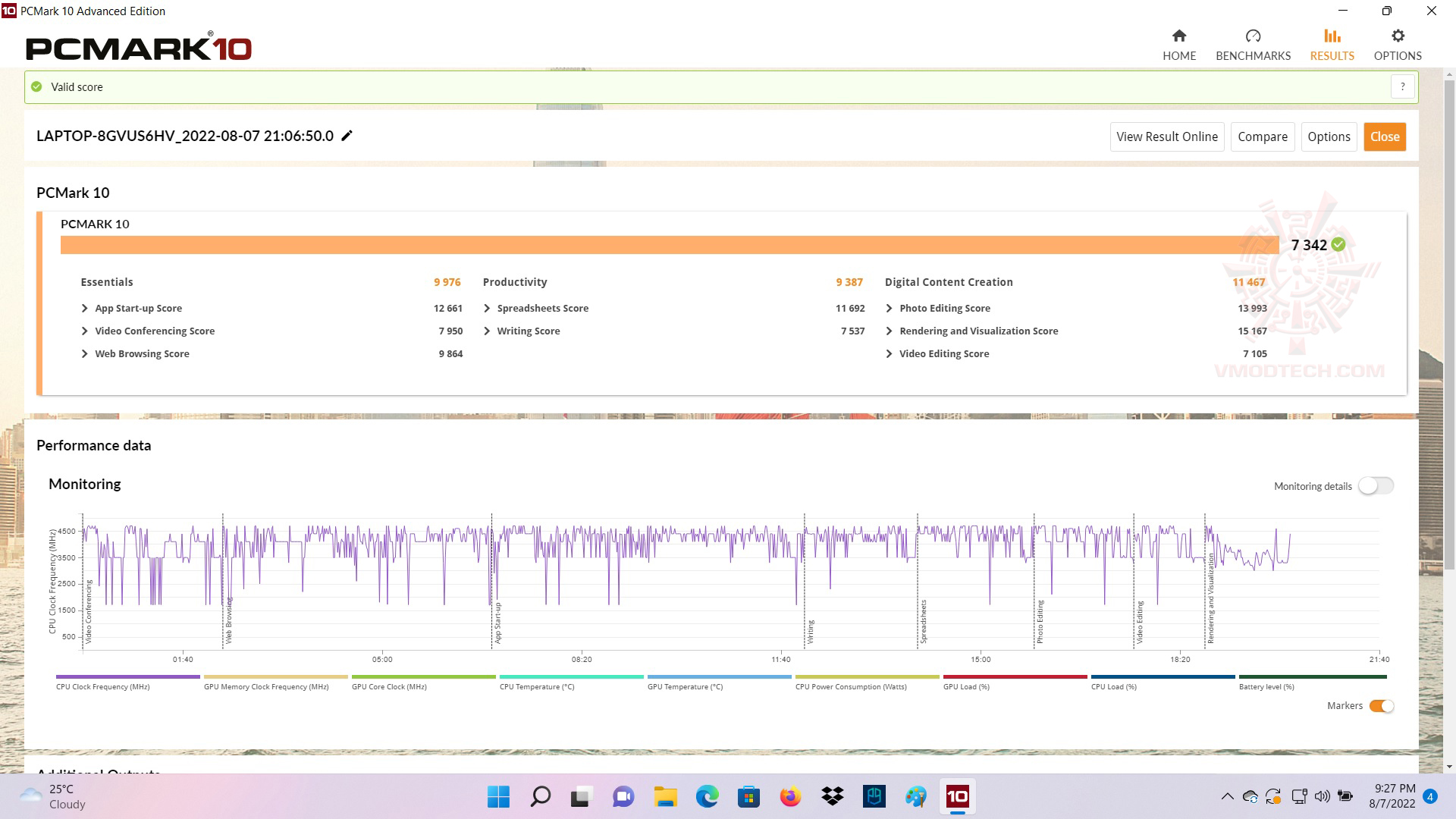Switch to the Results tab
Viewport: 1456px width, 819px height.
(1332, 44)
